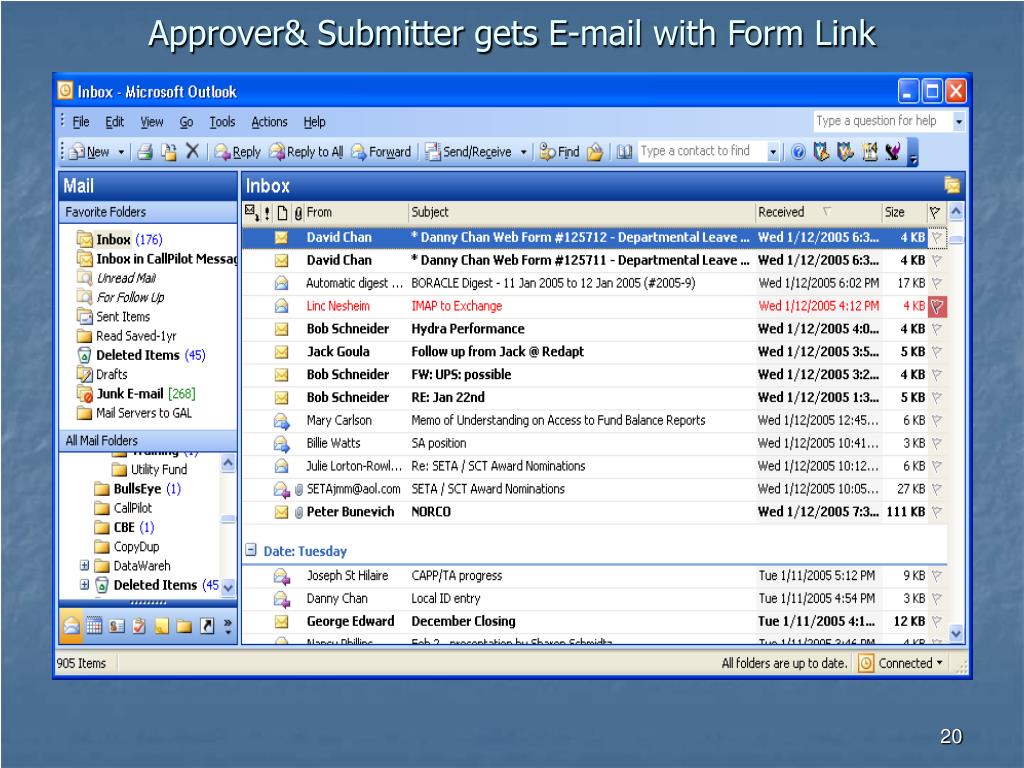Click the envelope icon on the NORCO message
The width and height of the screenshot is (1024, 768).
point(281,512)
